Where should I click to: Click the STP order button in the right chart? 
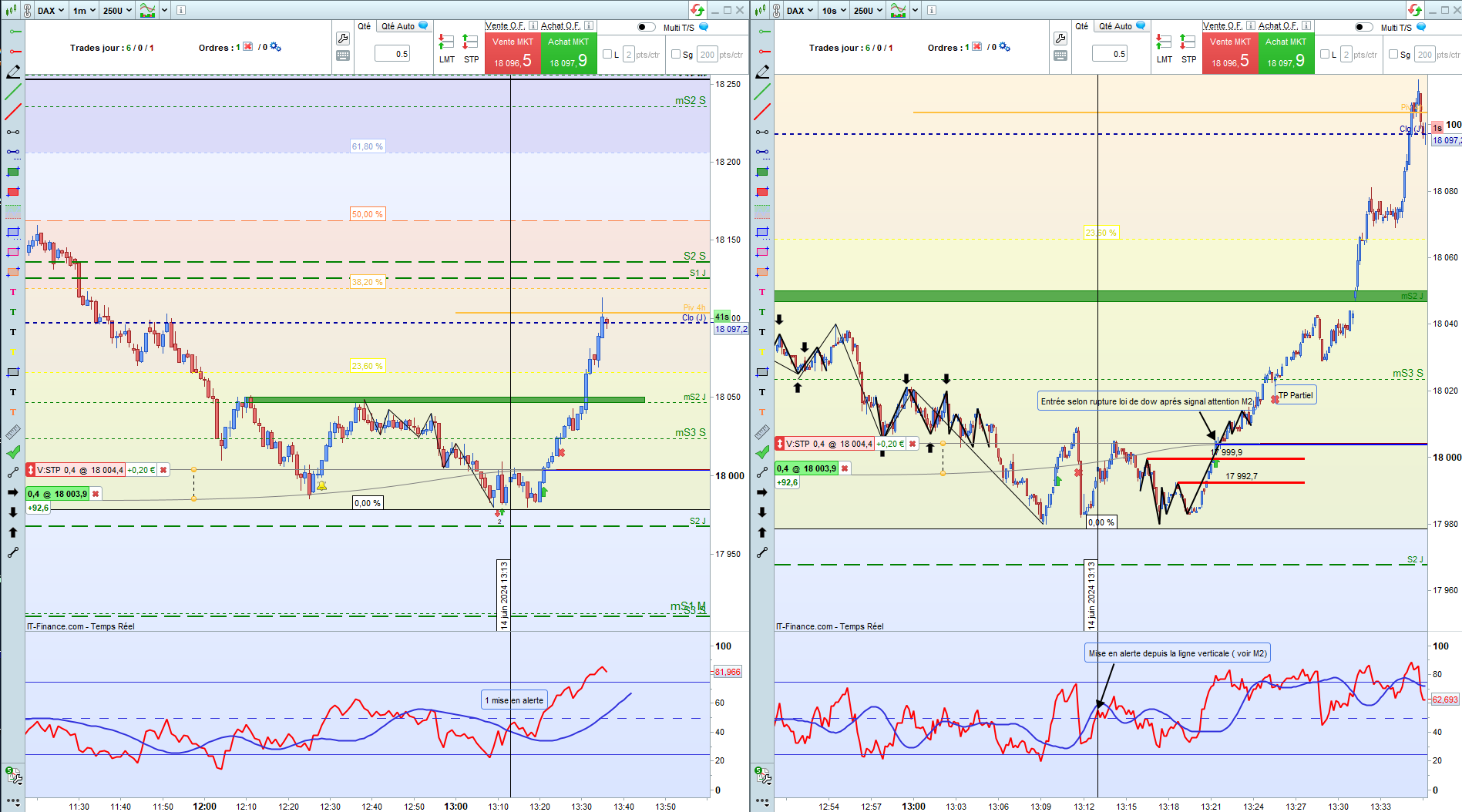(x=1188, y=48)
